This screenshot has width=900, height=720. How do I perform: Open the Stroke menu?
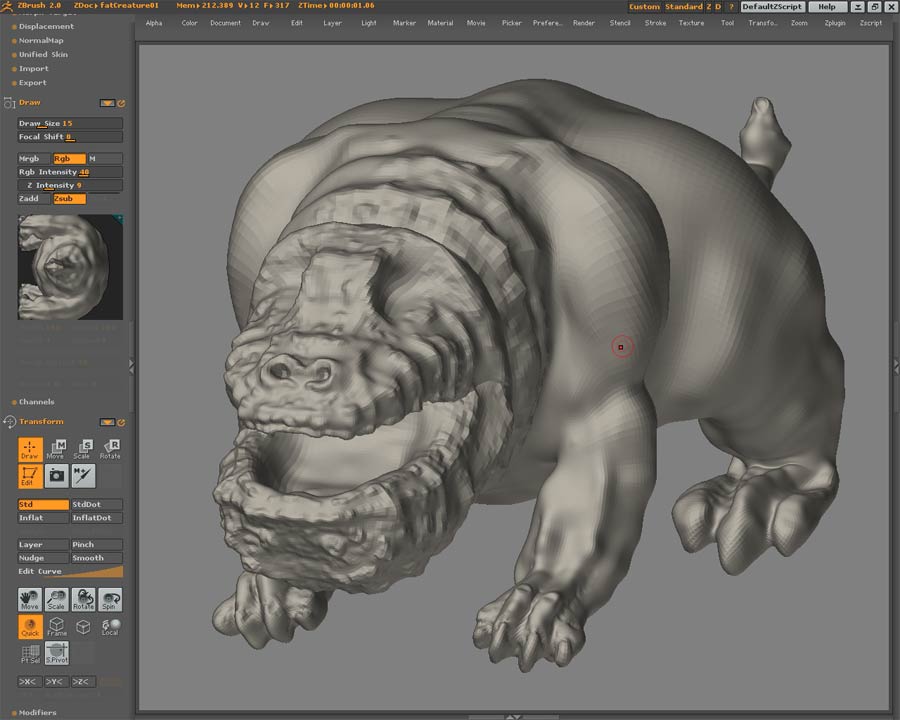(655, 23)
